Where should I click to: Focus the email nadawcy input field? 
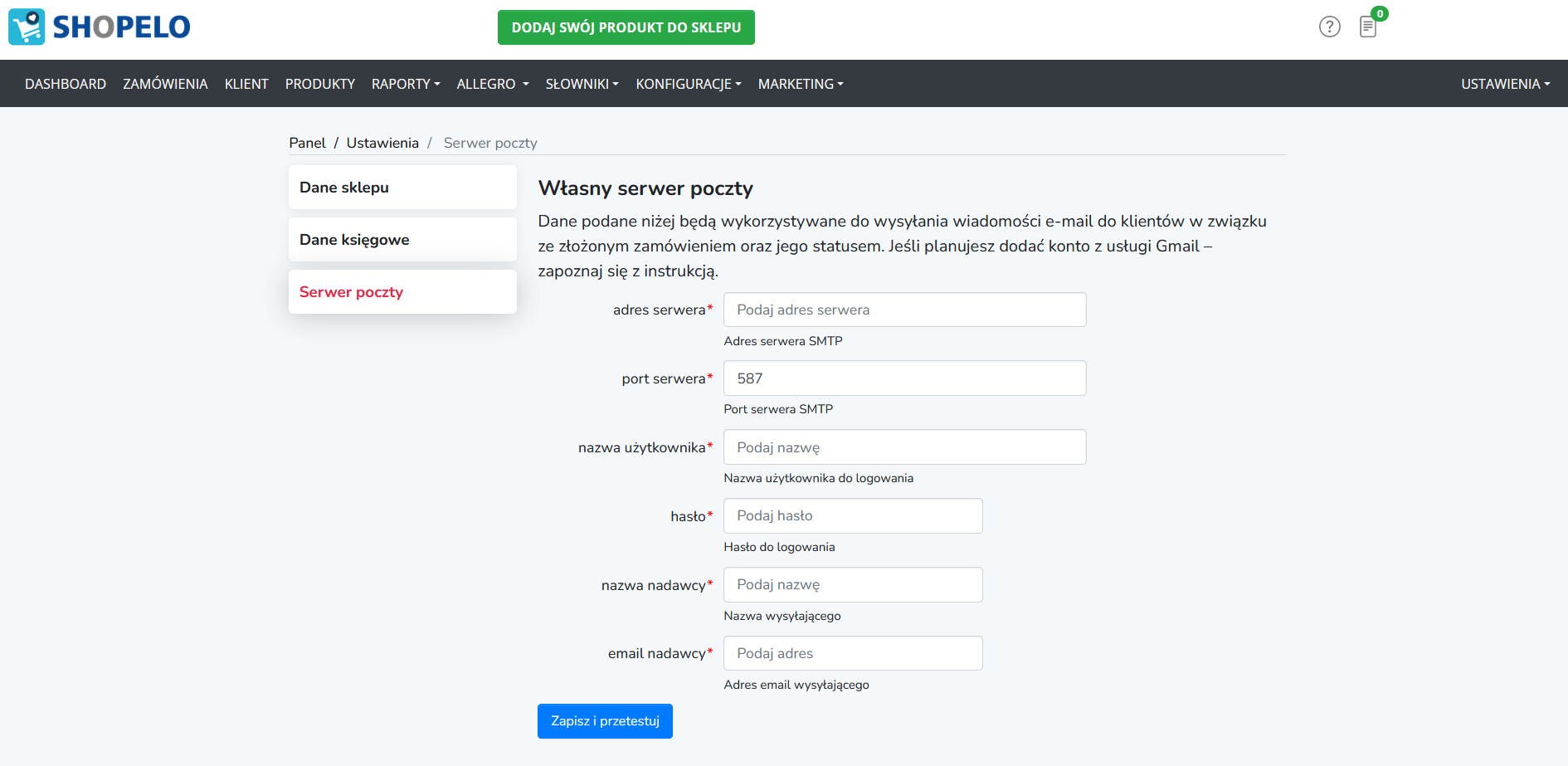[853, 653]
